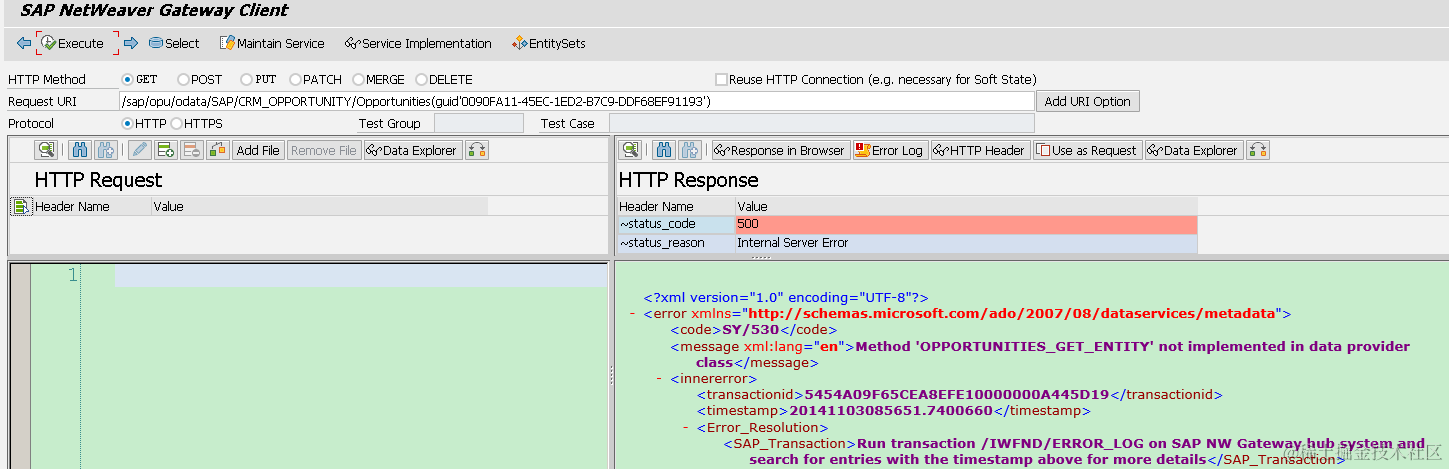This screenshot has width=1449, height=469.
Task: Click Add URI Option button
Action: point(1088,101)
